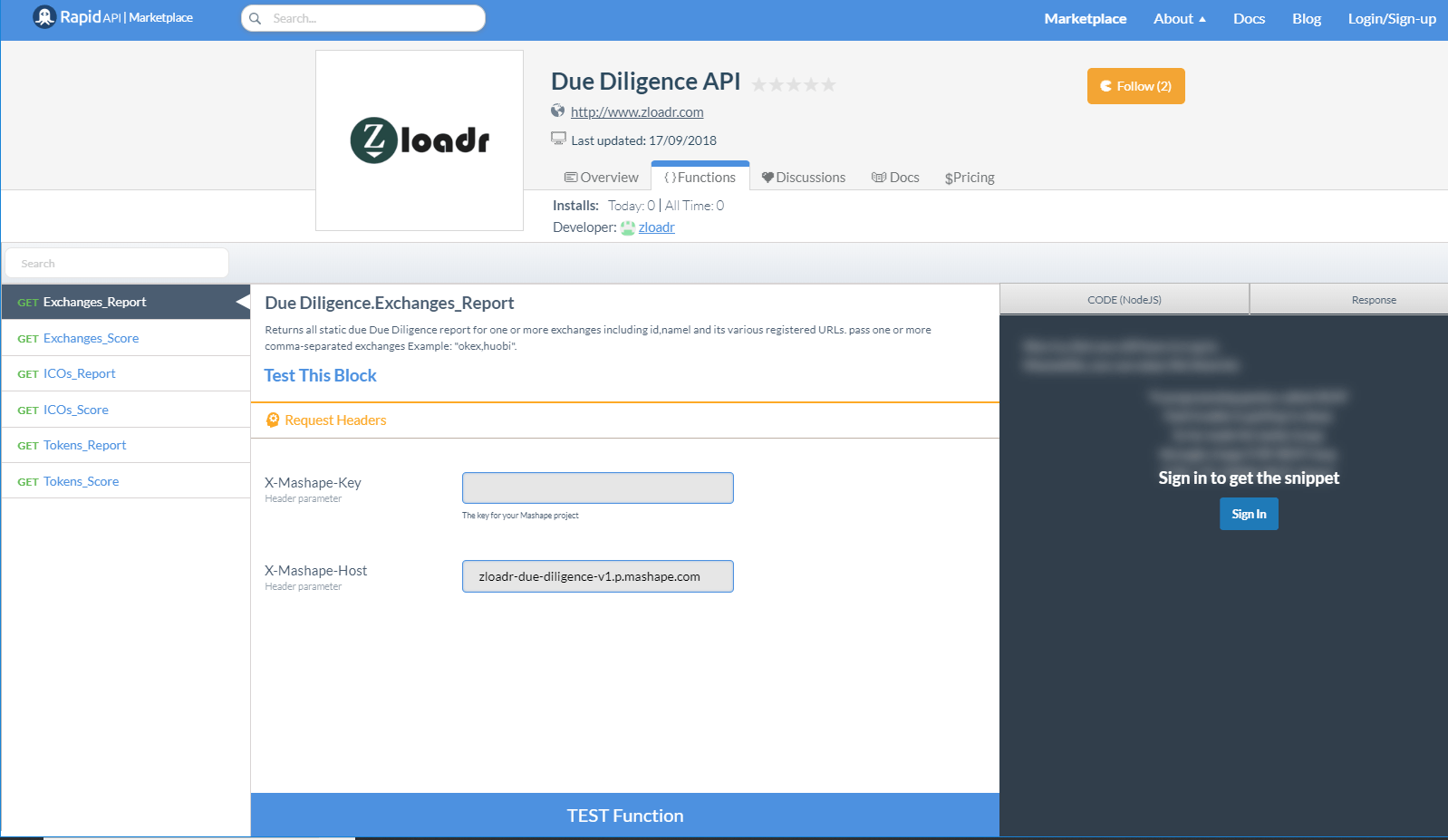Select the Functions tab
The image size is (1448, 840).
click(x=700, y=177)
